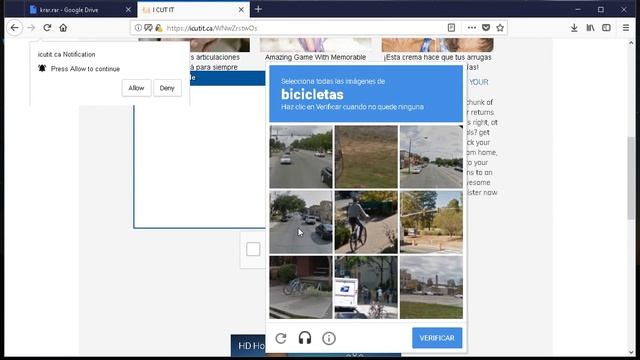
Task: Reload the current page
Action: [47, 28]
